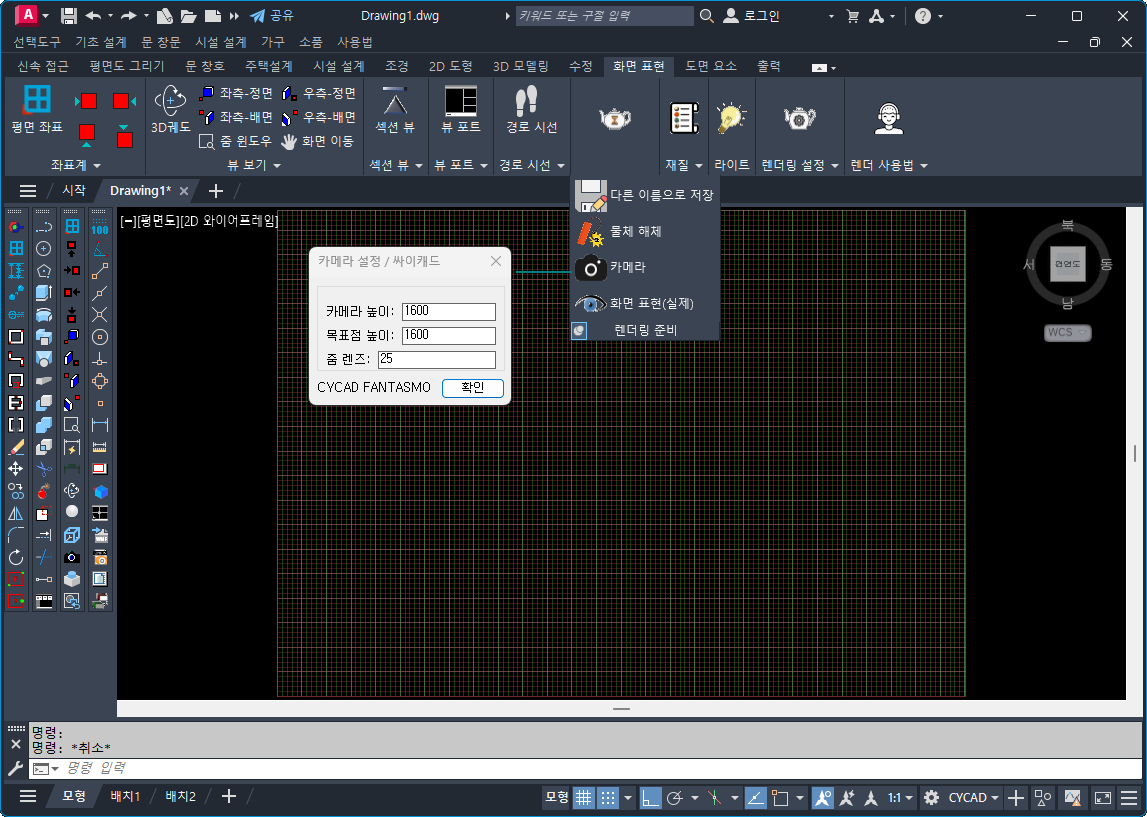Switch to the 3D 모델링 ribbon tab
Image resolution: width=1147 pixels, height=817 pixels.
[520, 66]
